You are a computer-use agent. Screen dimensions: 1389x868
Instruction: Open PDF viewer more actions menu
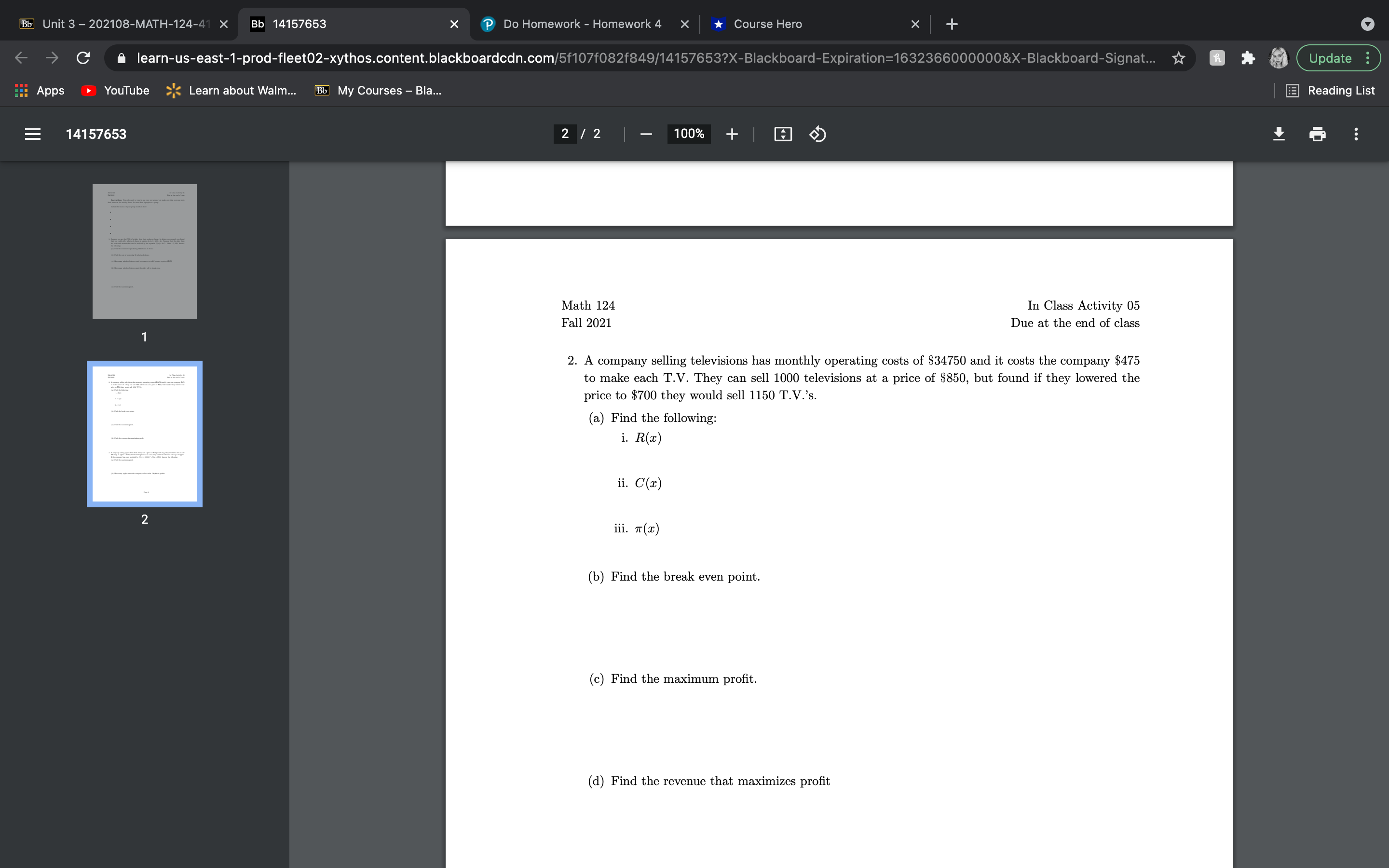pyautogui.click(x=1356, y=134)
